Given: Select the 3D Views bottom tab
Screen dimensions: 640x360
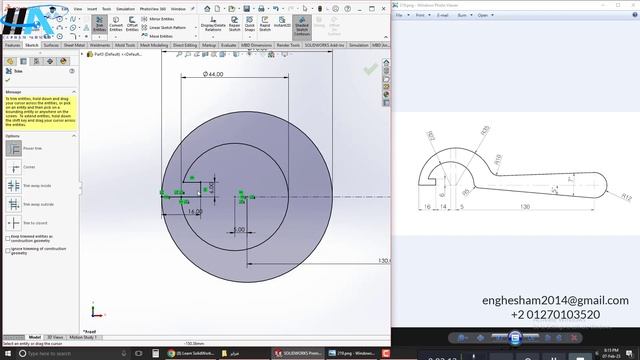Looking at the screenshot, I should pos(55,337).
